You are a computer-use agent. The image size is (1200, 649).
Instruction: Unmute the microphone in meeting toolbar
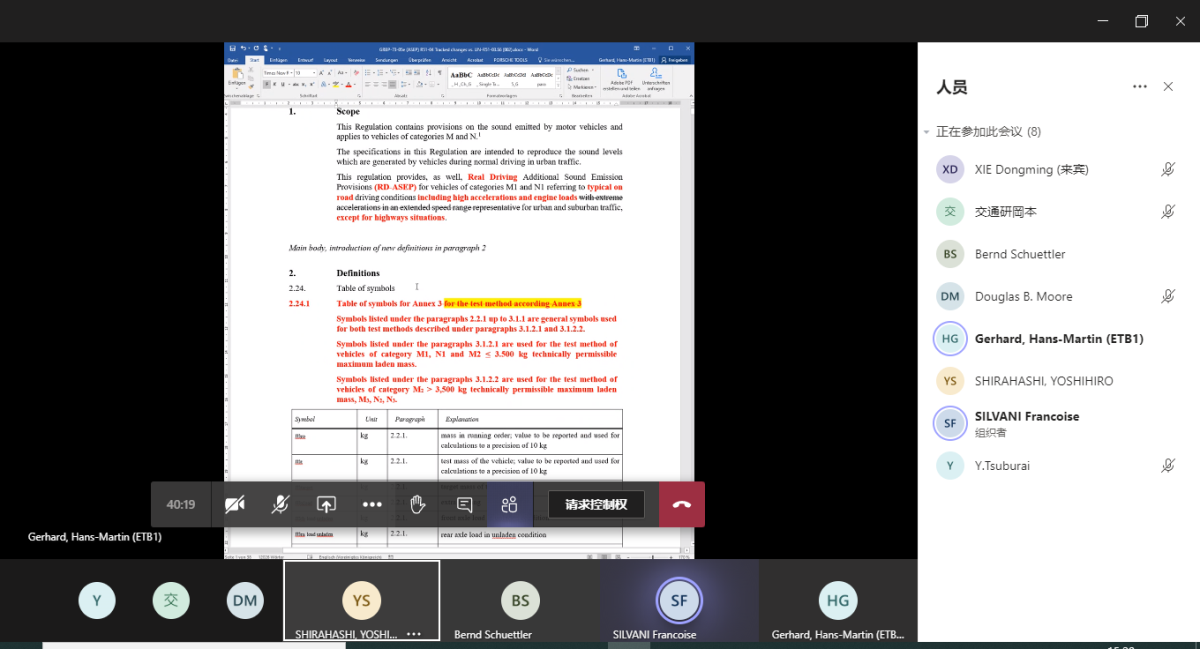click(280, 504)
